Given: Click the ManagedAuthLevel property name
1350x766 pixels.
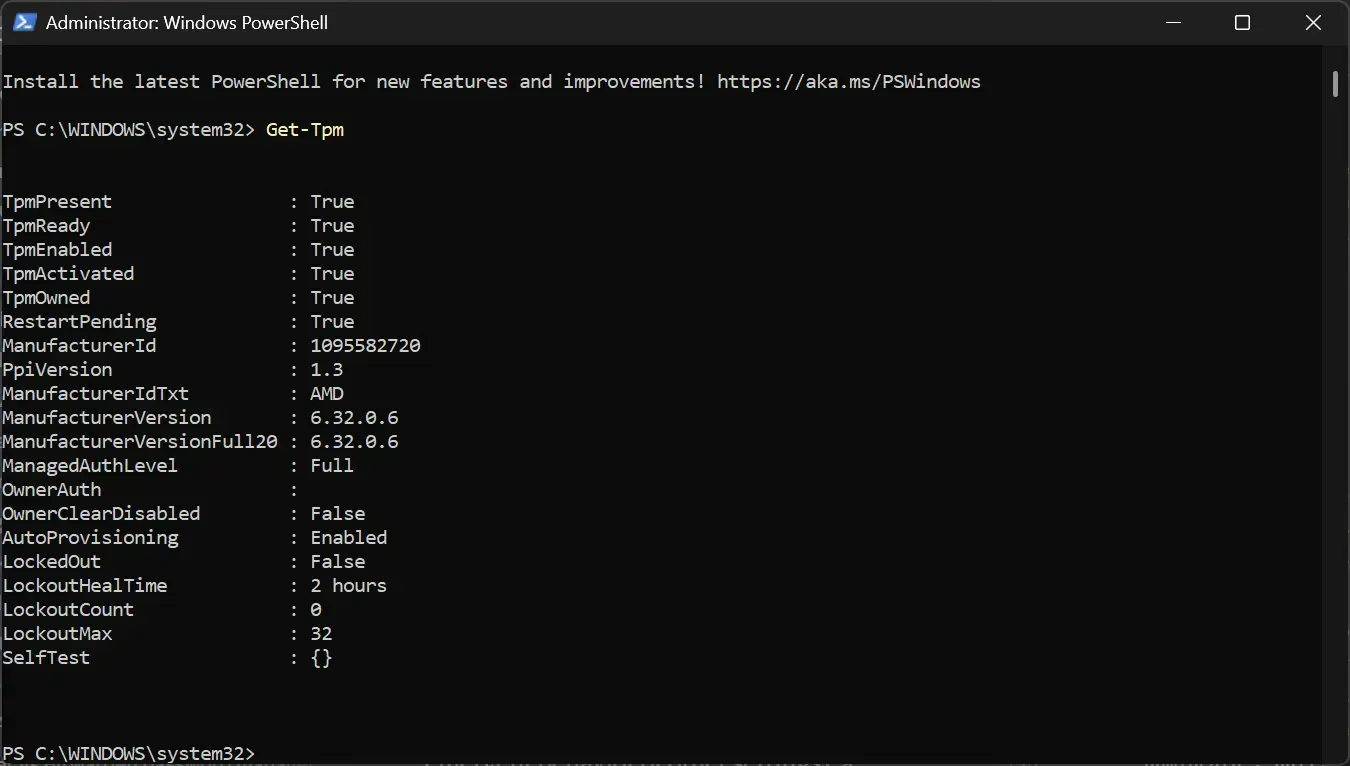Looking at the screenshot, I should click(x=90, y=466).
